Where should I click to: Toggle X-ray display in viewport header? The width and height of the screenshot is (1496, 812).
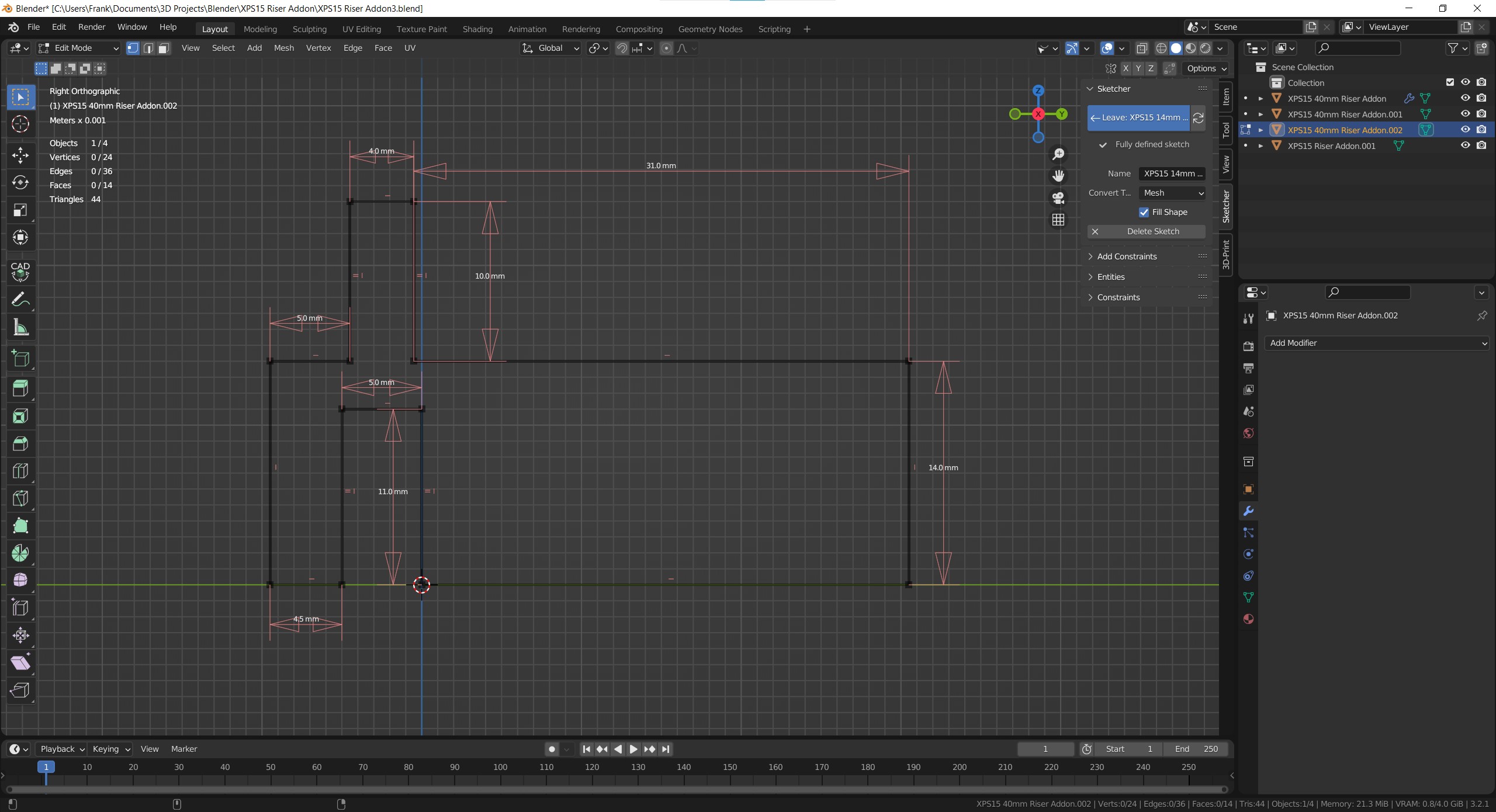pos(1142,48)
